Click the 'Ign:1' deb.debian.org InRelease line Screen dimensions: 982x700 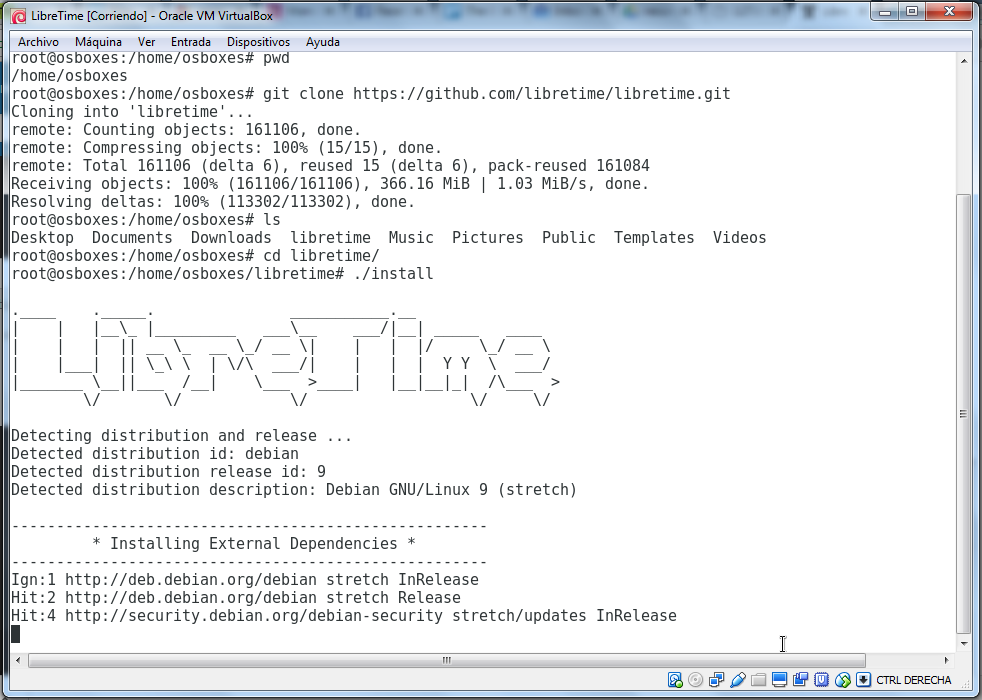tap(245, 579)
